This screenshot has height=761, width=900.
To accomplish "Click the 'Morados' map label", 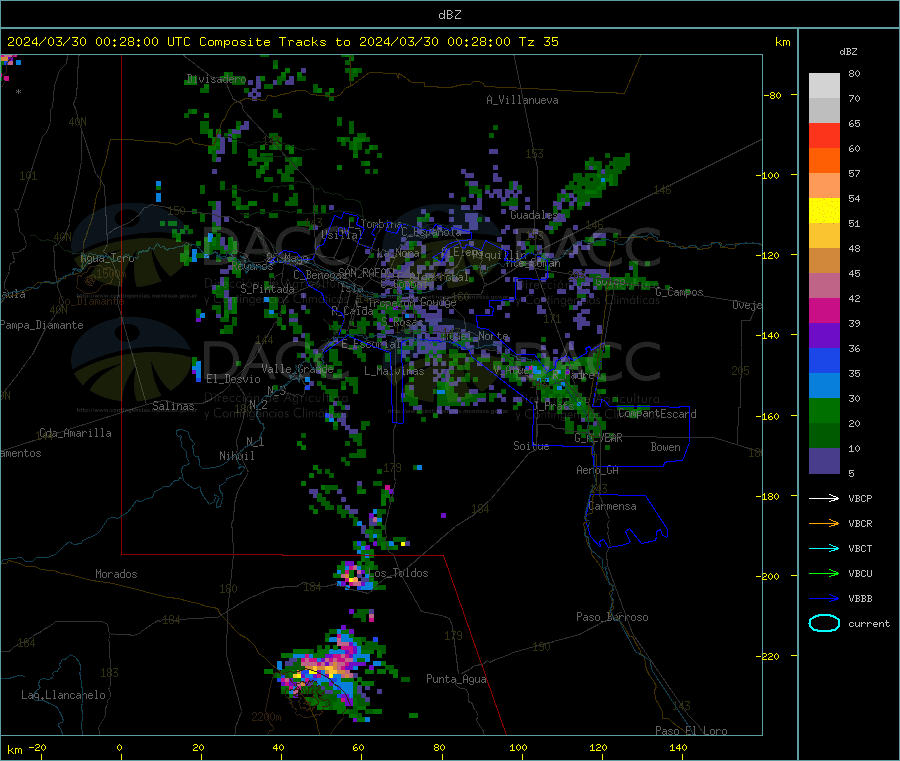I will click(116, 574).
